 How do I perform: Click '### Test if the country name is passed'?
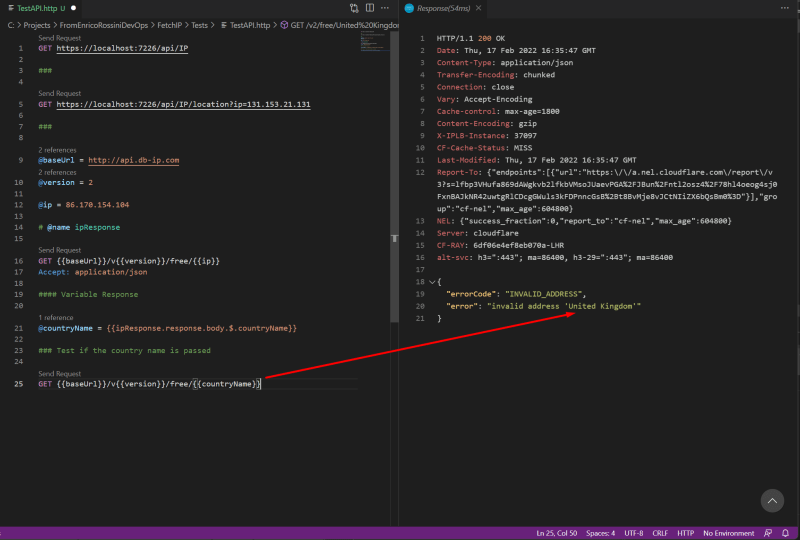pyautogui.click(x=124, y=351)
